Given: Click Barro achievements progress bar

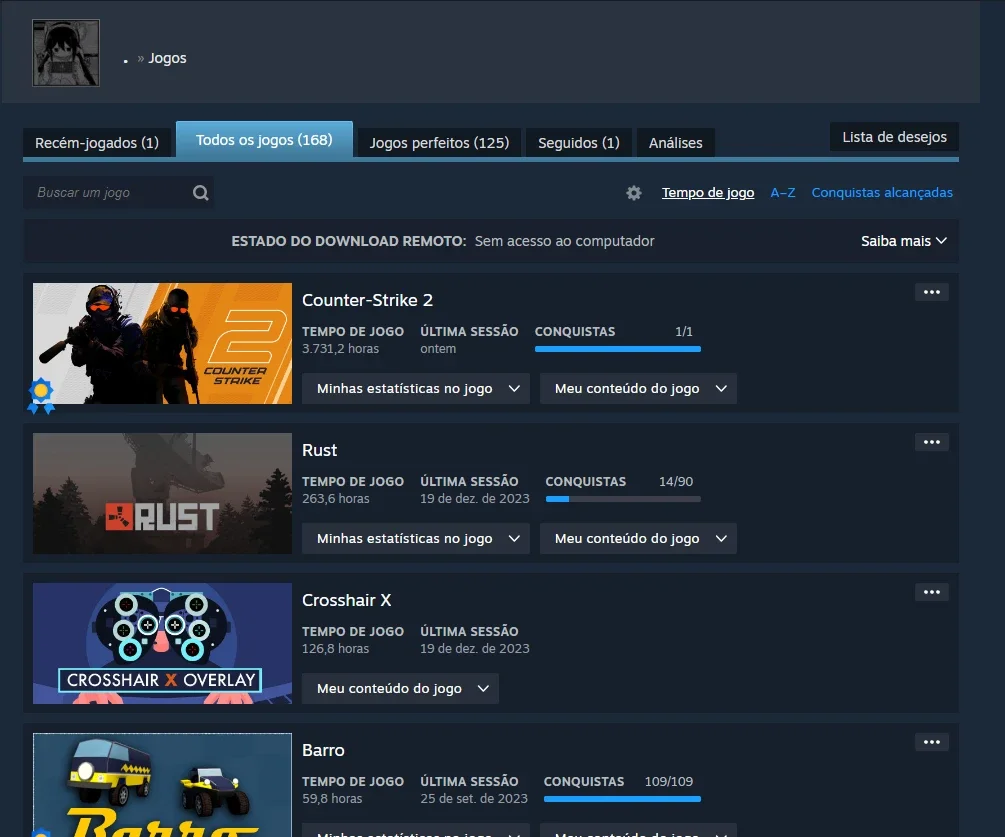Looking at the screenshot, I should coord(622,799).
